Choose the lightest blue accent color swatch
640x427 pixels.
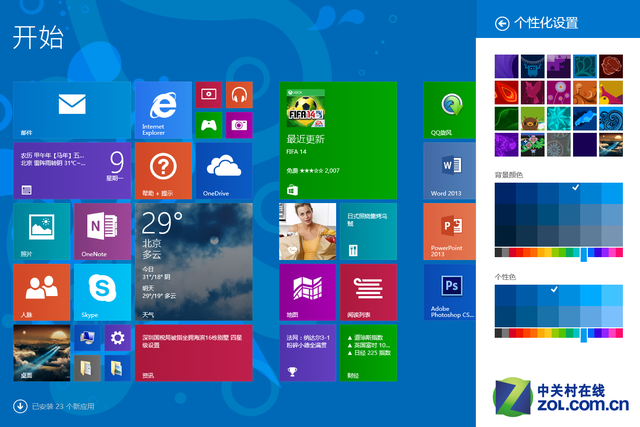click(612, 317)
